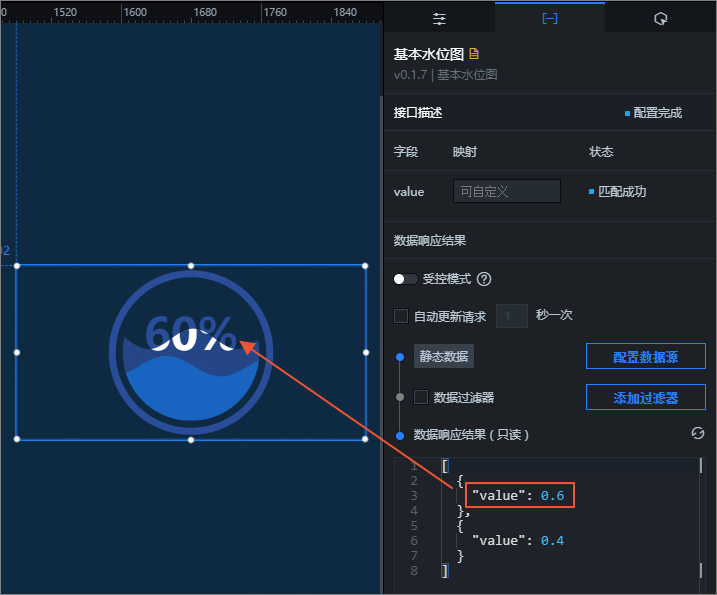Click the 数据响应结果（只读）label
717x595 pixels.
click(471, 434)
